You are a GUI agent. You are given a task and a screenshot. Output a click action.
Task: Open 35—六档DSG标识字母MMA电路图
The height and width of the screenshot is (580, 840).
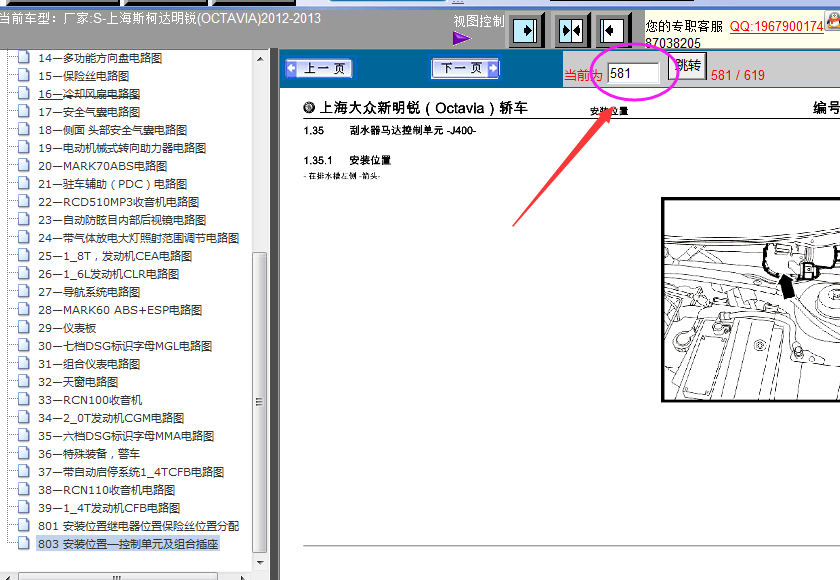click(126, 436)
